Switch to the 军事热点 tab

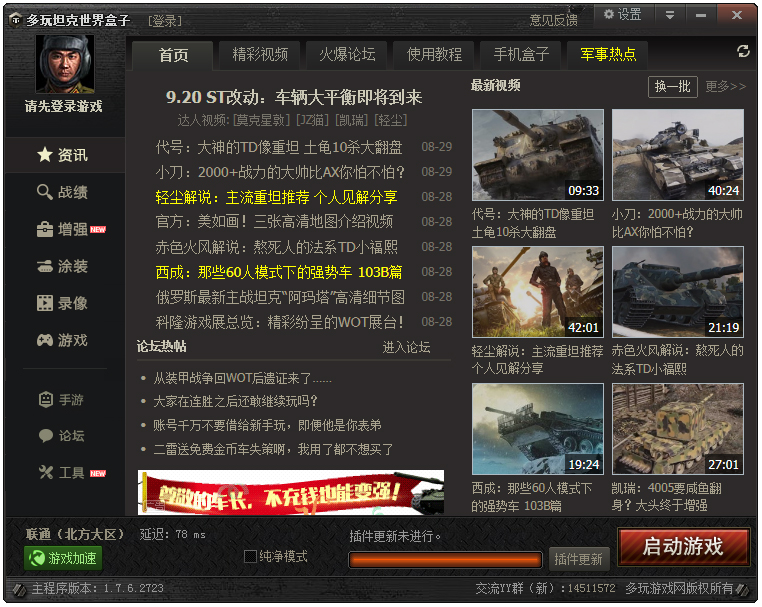click(607, 54)
